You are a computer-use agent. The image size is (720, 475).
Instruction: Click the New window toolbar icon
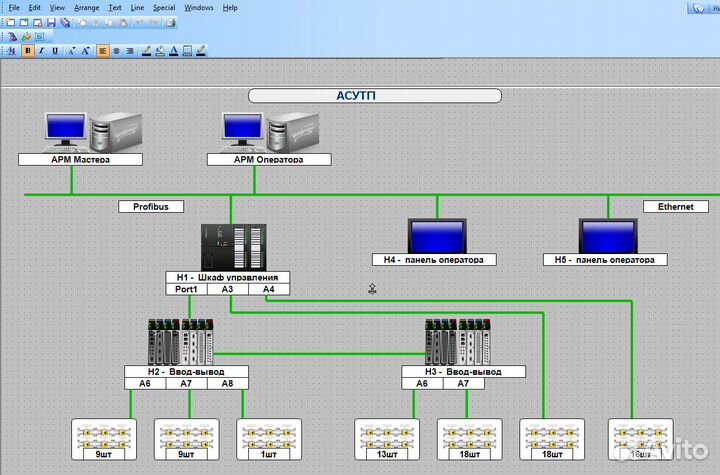tap(13, 21)
